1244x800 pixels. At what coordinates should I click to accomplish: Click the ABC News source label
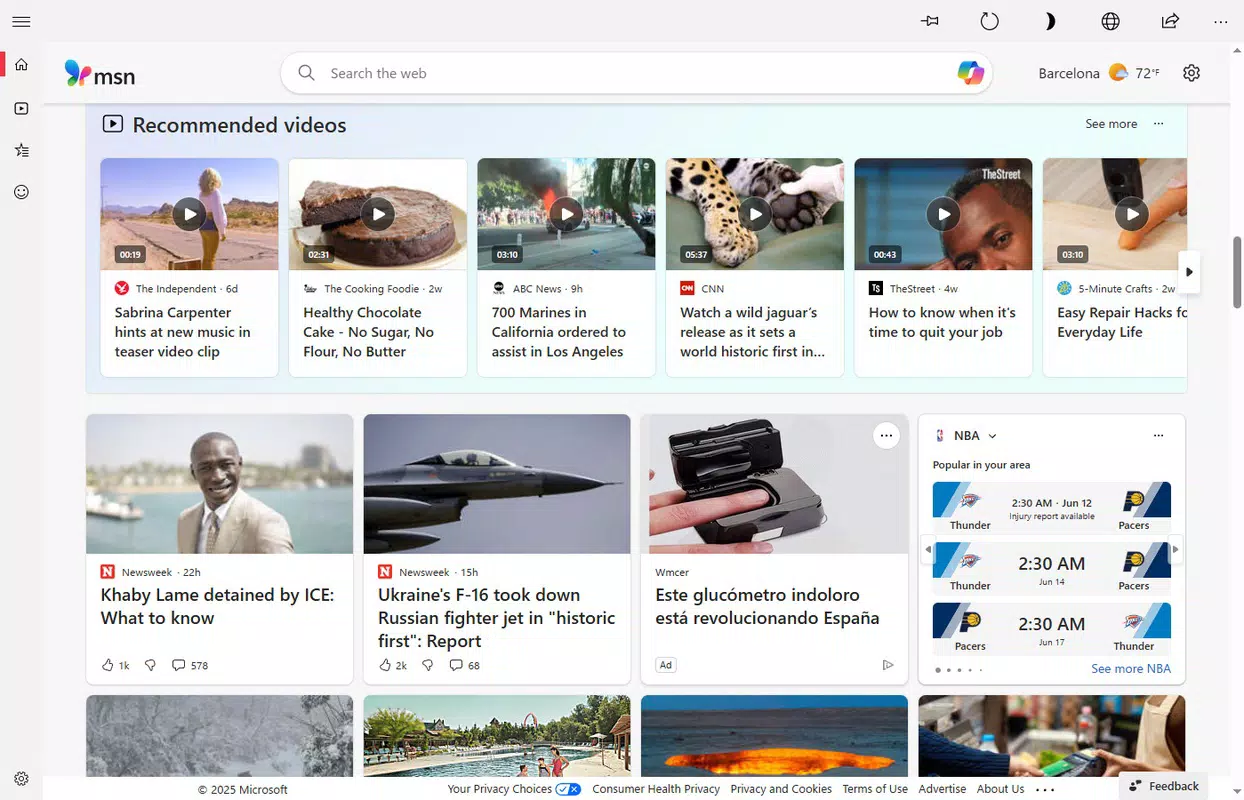537,288
